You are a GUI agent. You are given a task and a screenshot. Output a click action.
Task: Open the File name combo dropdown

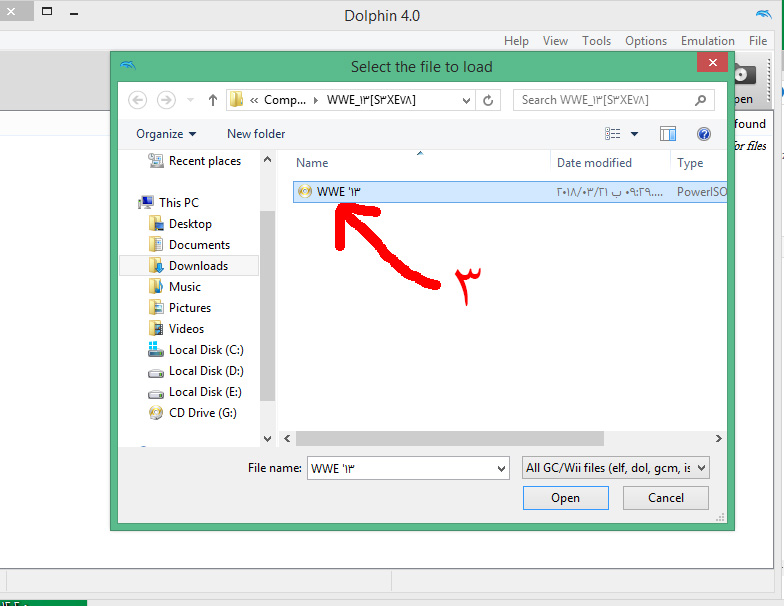tap(501, 468)
